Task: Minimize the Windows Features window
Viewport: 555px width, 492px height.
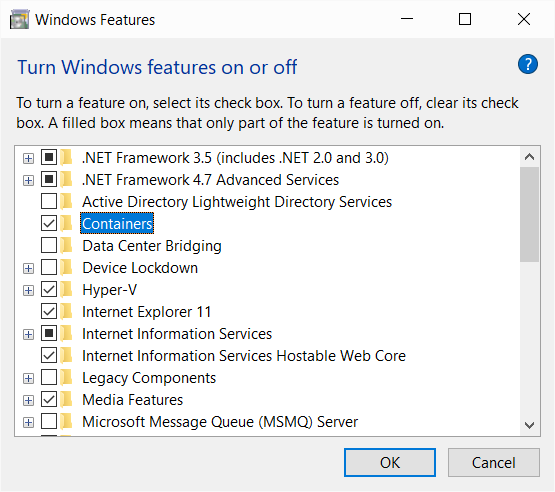Action: tap(407, 19)
